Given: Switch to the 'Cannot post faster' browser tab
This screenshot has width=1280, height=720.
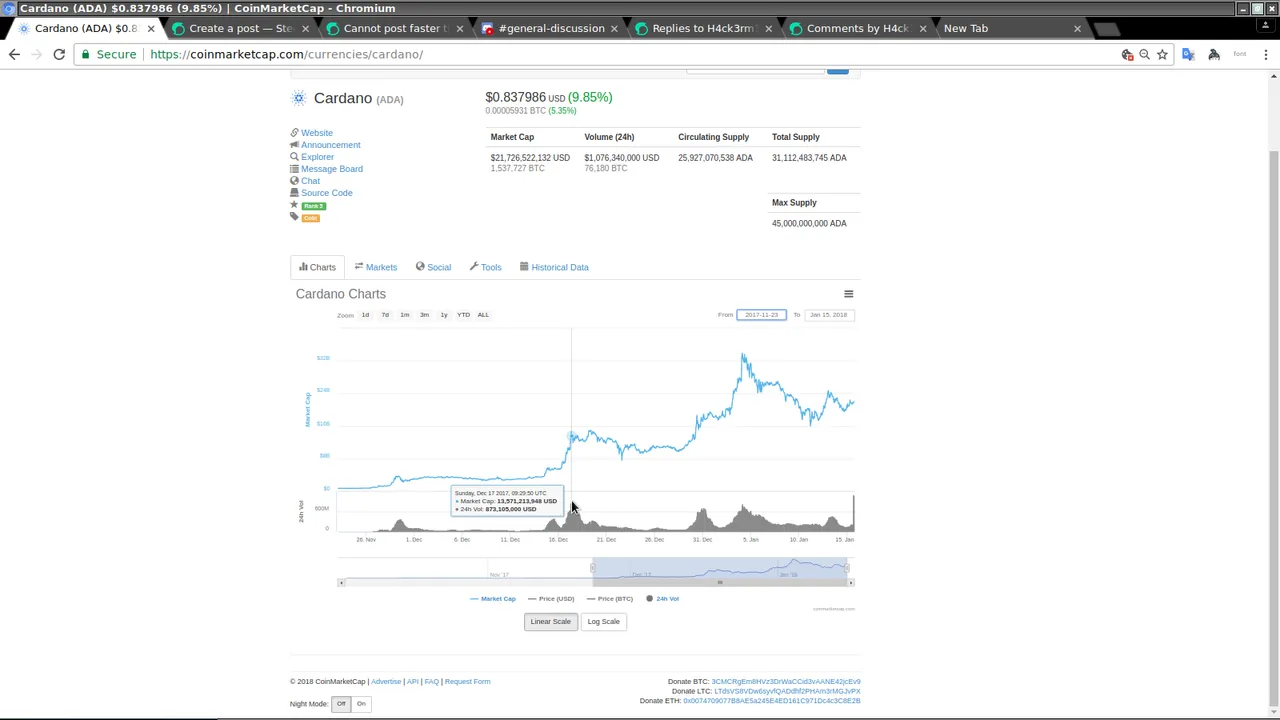Looking at the screenshot, I should click(394, 28).
